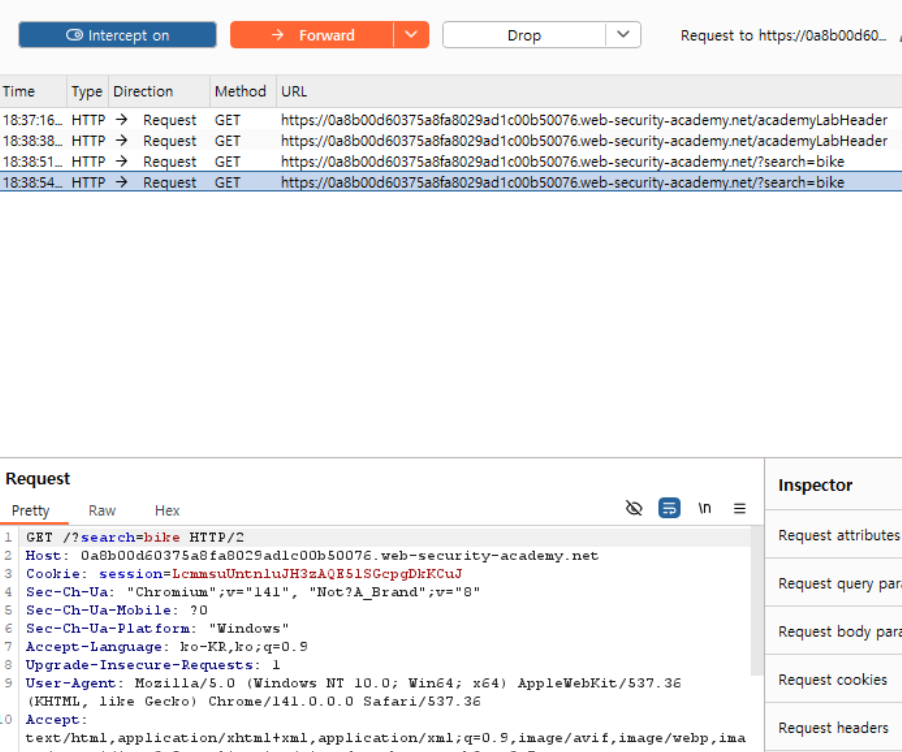Screen dimensions: 902x752
Task: Click the Request panel title
Action: [x=38, y=479]
